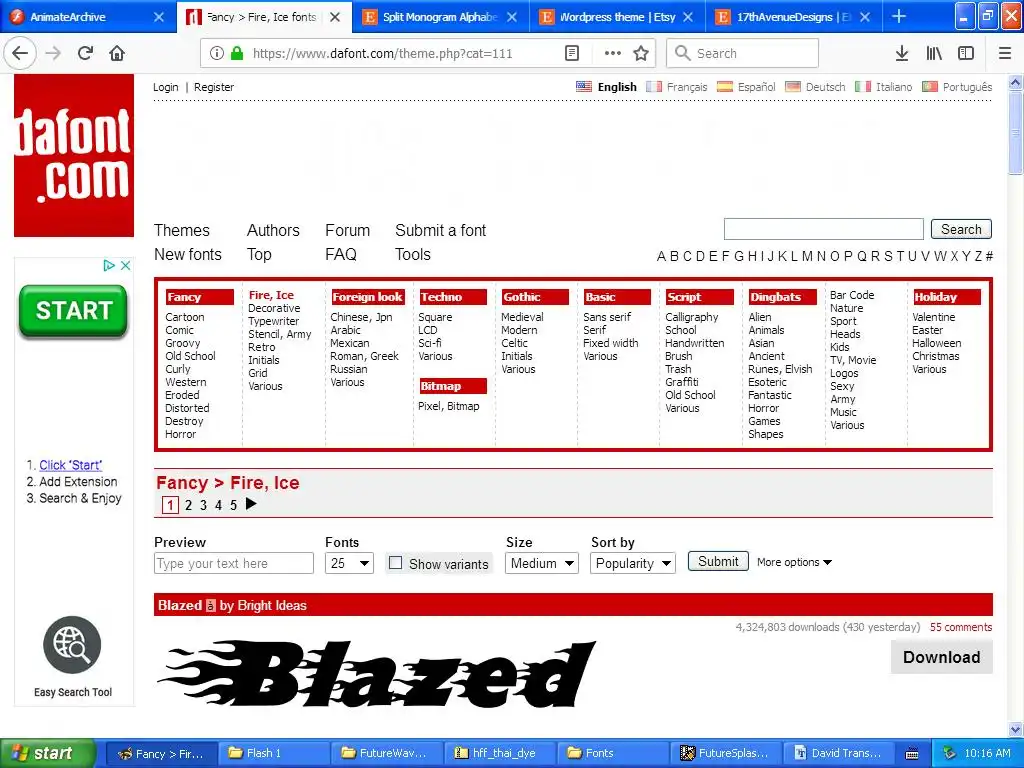The height and width of the screenshot is (768, 1024).
Task: Download the Blazed font
Action: 942,657
